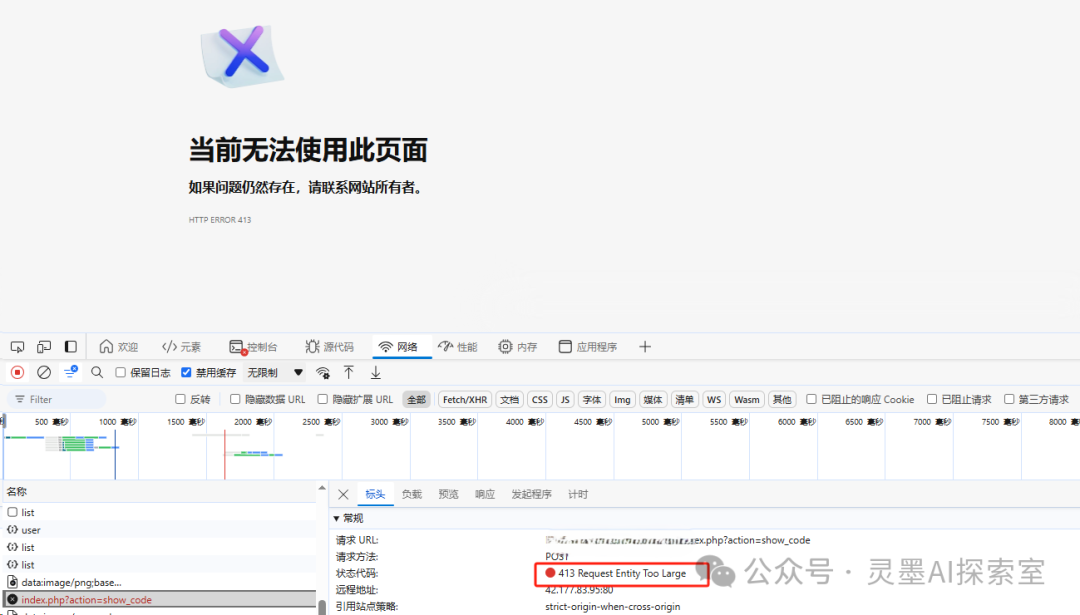Click the strict-origin-when-cross-origin value
The height and width of the screenshot is (615, 1080).
tap(612, 607)
